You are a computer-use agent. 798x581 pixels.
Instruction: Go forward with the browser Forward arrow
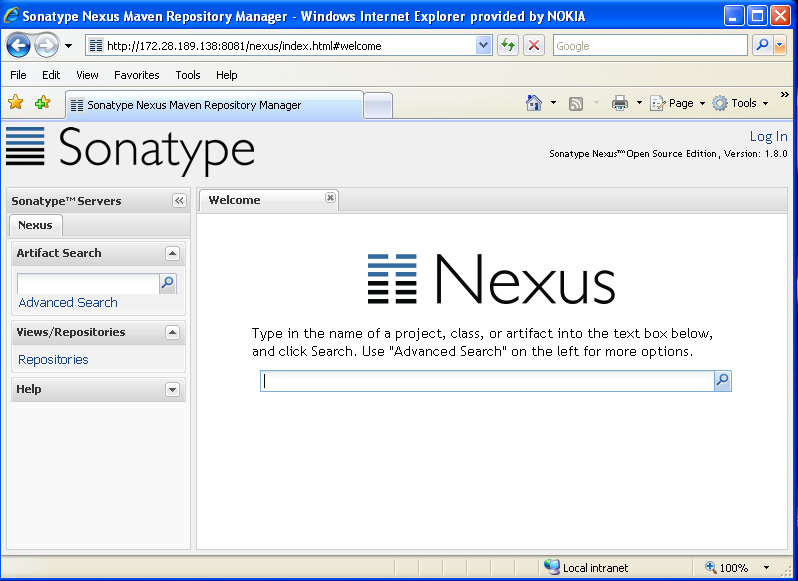point(47,46)
